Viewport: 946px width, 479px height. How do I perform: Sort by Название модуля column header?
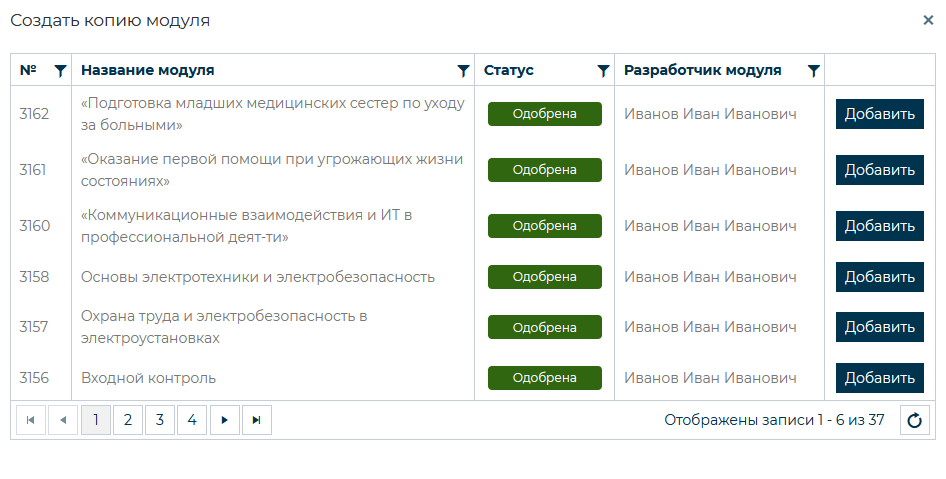coord(148,70)
